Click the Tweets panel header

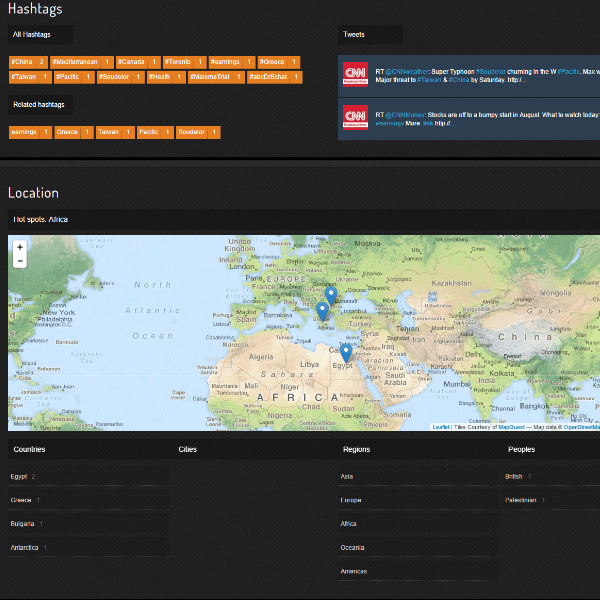click(x=370, y=34)
